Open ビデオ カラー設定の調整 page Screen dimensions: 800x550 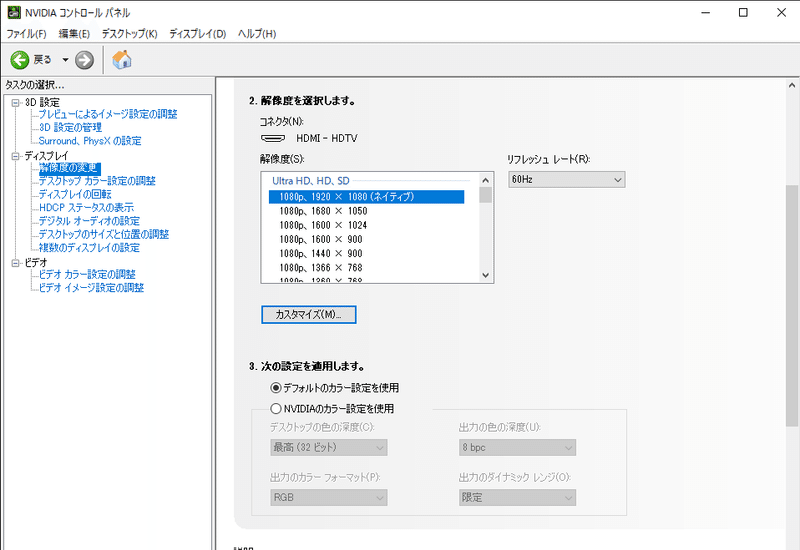[87, 274]
